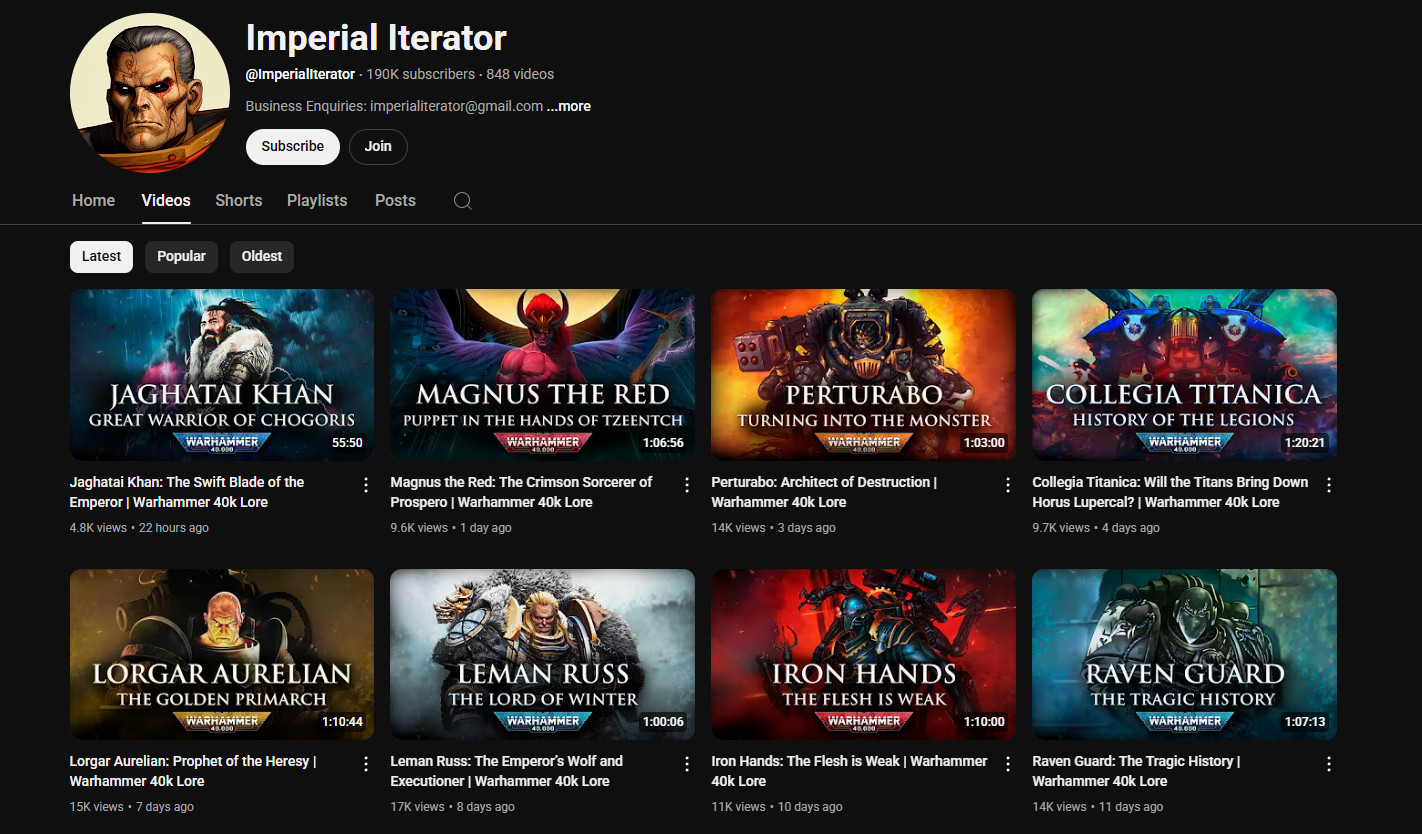
Task: Expand channel description with ...more
Action: [x=569, y=106]
